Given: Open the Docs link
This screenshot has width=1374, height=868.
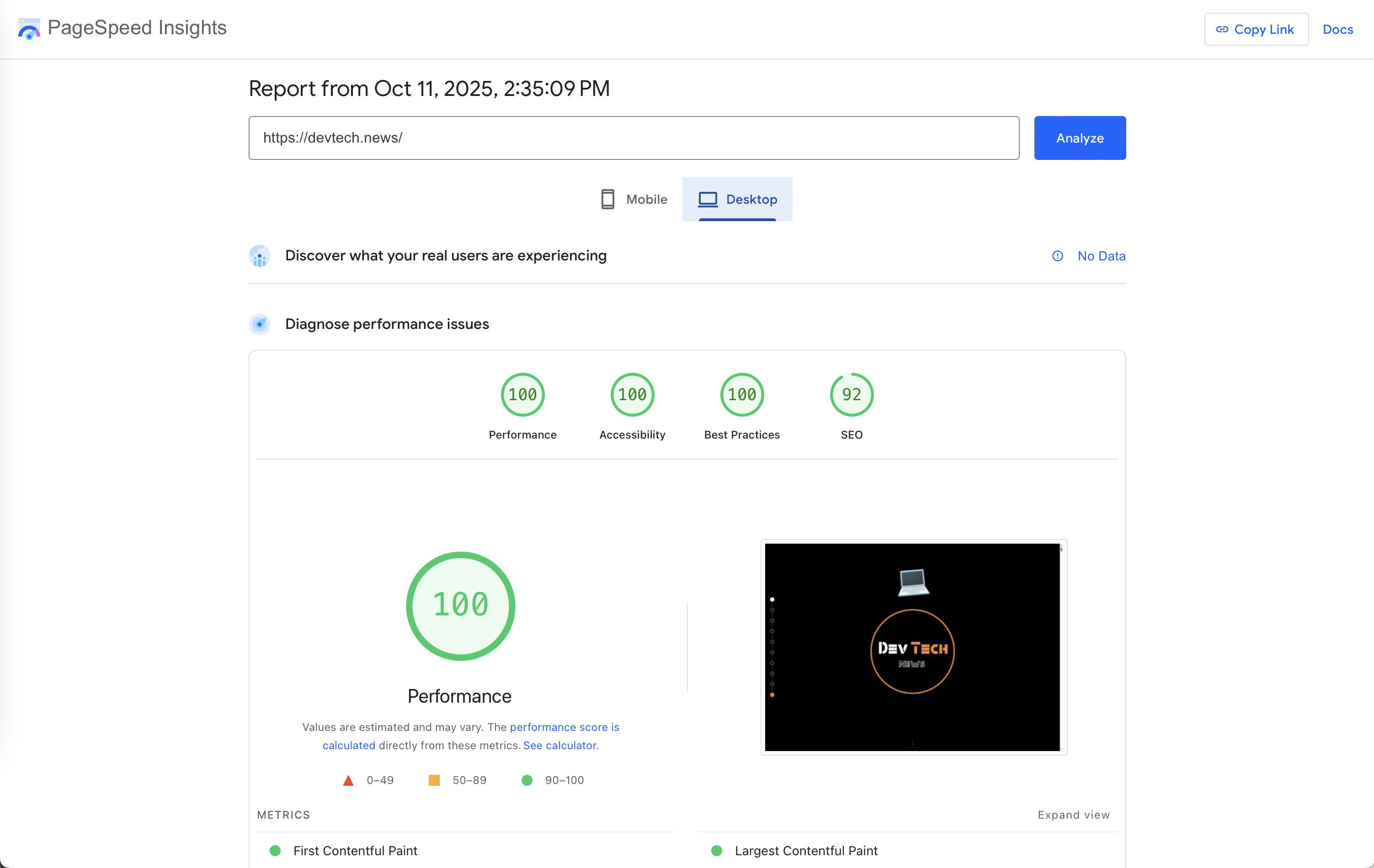Looking at the screenshot, I should point(1337,29).
